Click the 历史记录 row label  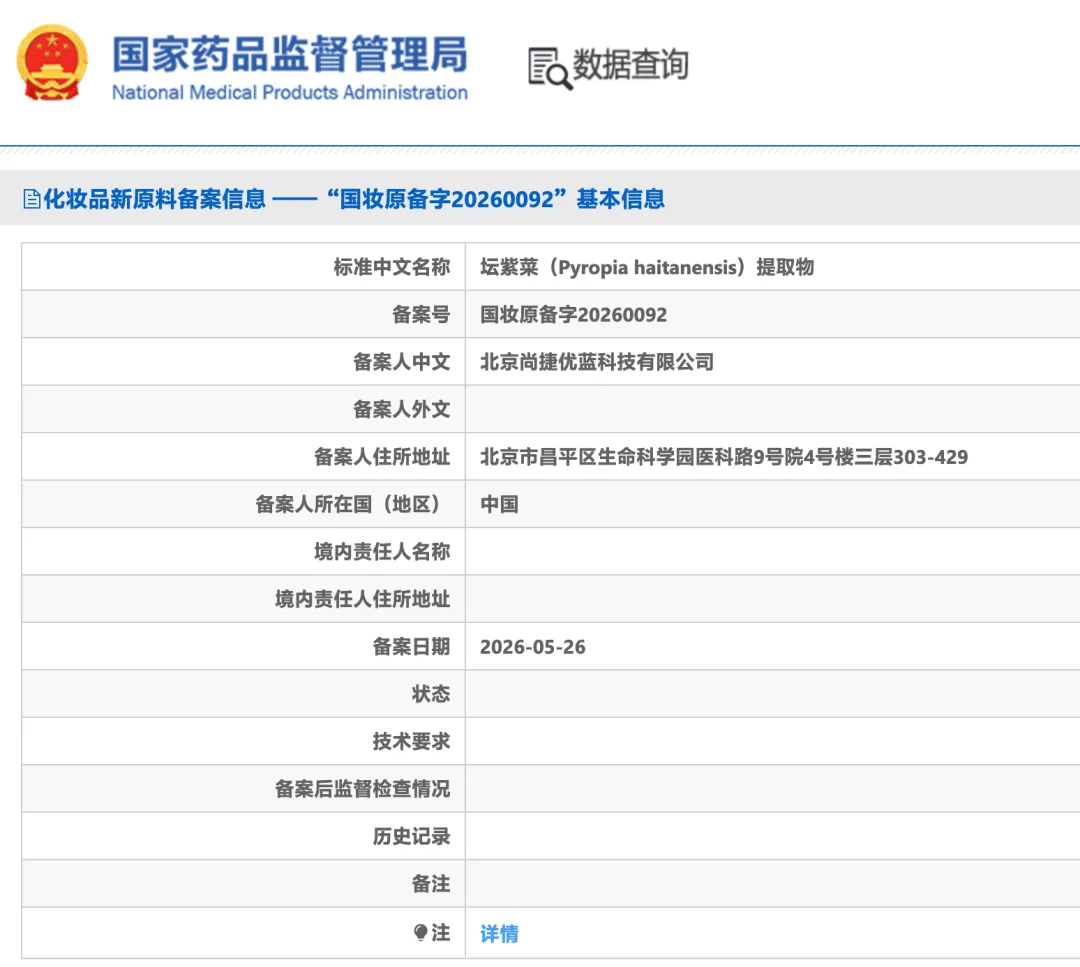click(411, 836)
